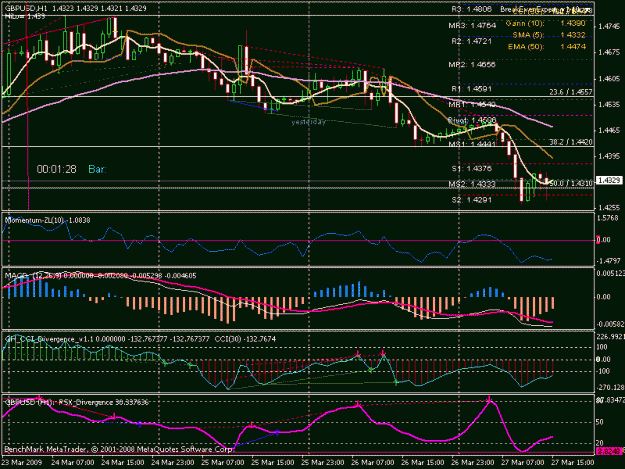Click the MR2: 1.4656 level label
625x469 pixels.
click(x=472, y=65)
